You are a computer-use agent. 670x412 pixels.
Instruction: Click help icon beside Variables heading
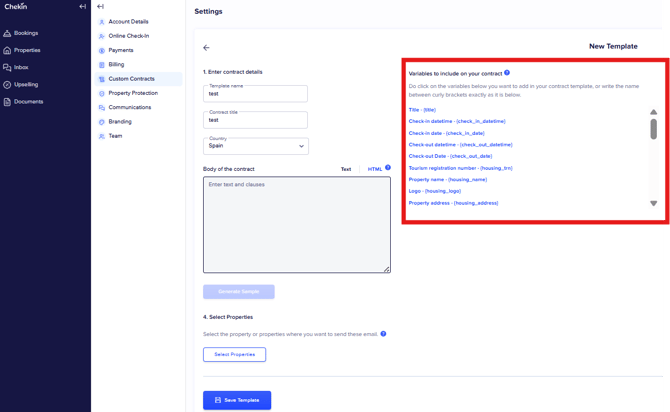coord(507,73)
